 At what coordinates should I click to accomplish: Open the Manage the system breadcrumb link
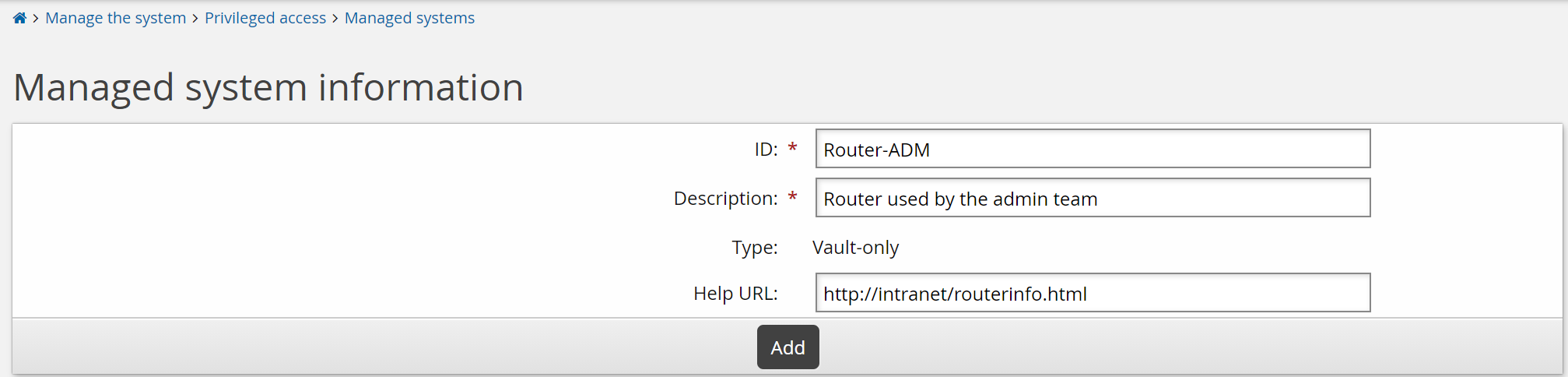tap(115, 18)
